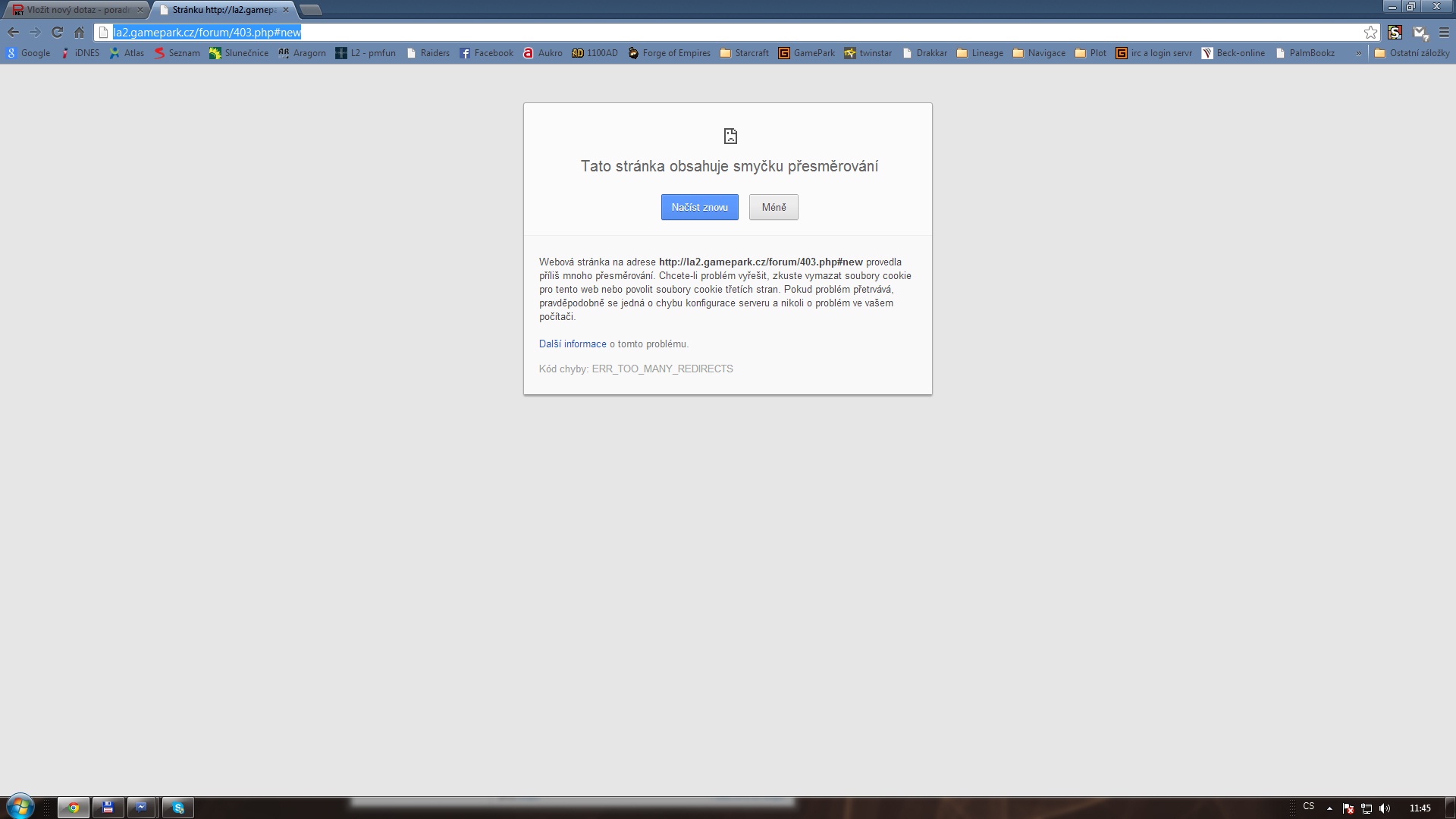Open a new tab
Image resolution: width=1456 pixels, height=819 pixels.
click(311, 10)
